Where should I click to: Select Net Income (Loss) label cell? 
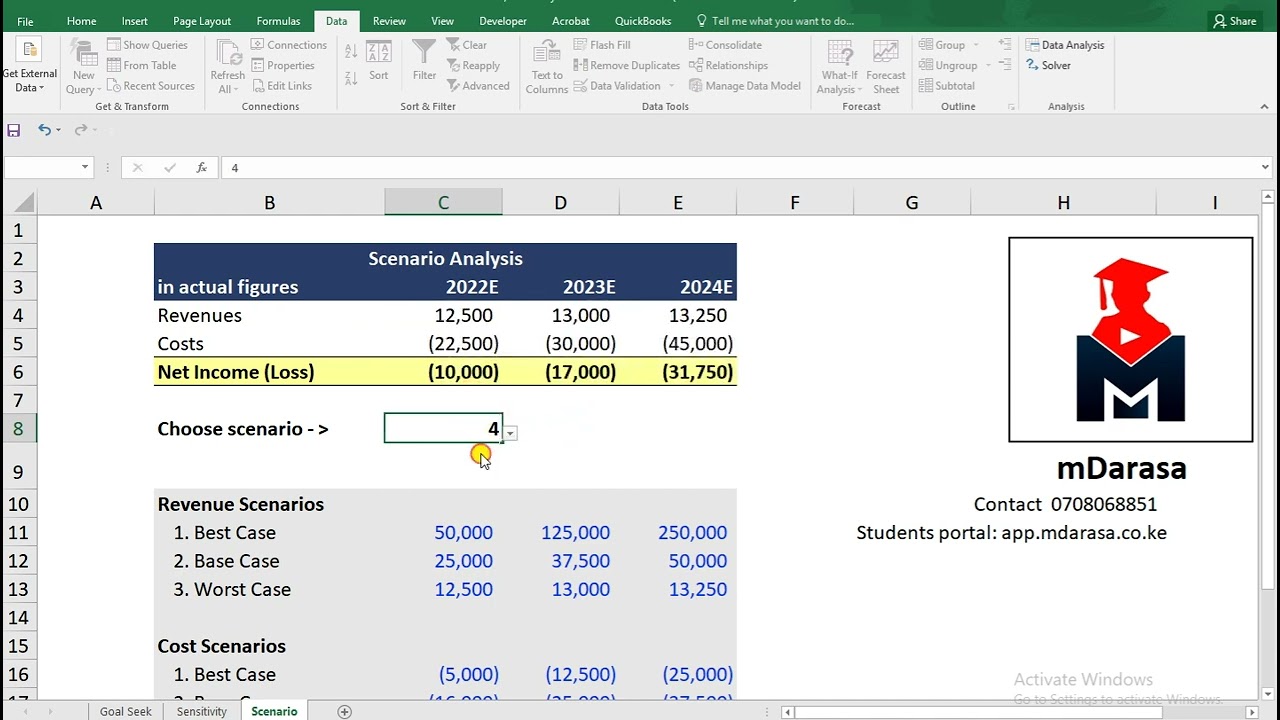pos(269,372)
